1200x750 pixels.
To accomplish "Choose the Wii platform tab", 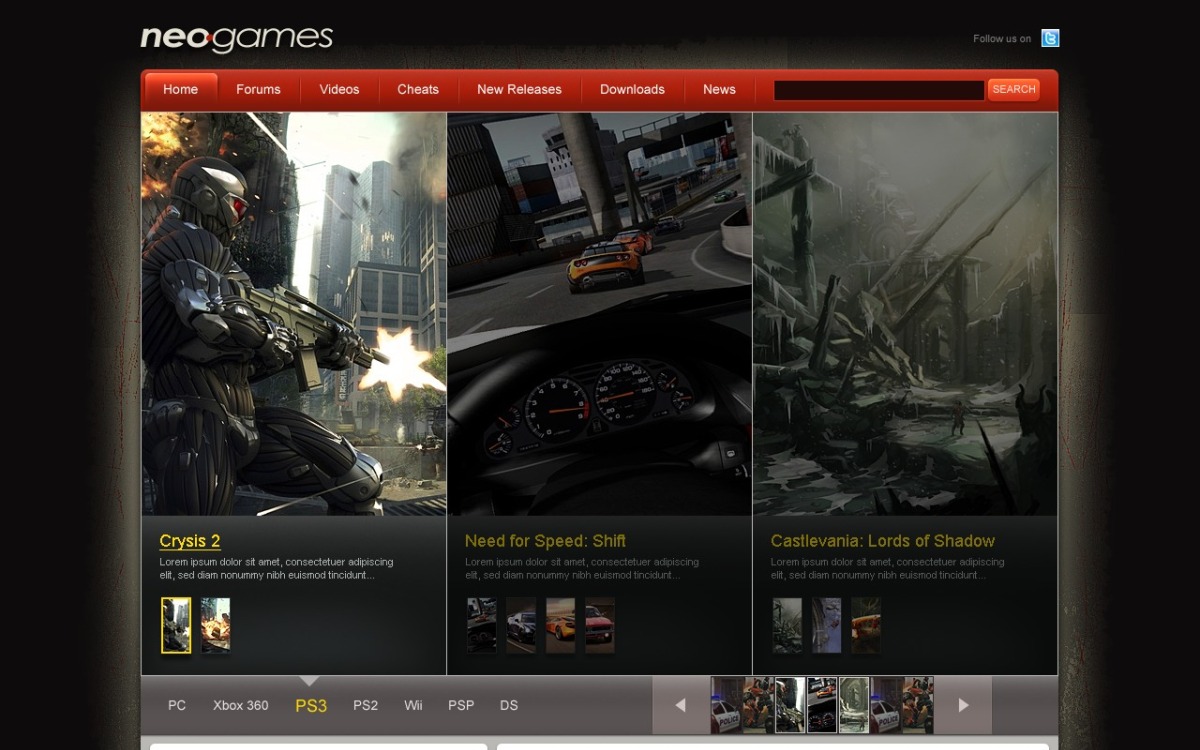I will (x=413, y=705).
